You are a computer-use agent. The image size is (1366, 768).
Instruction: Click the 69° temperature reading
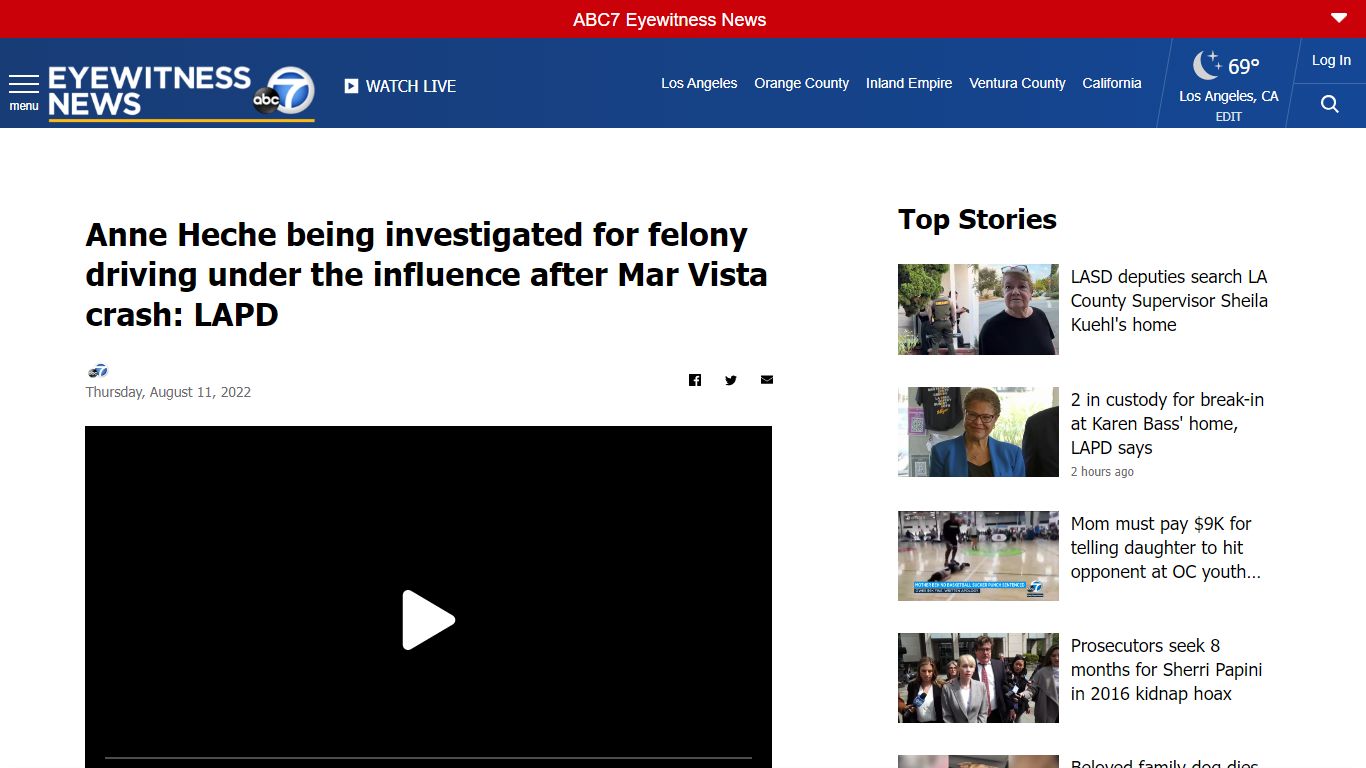point(1244,66)
